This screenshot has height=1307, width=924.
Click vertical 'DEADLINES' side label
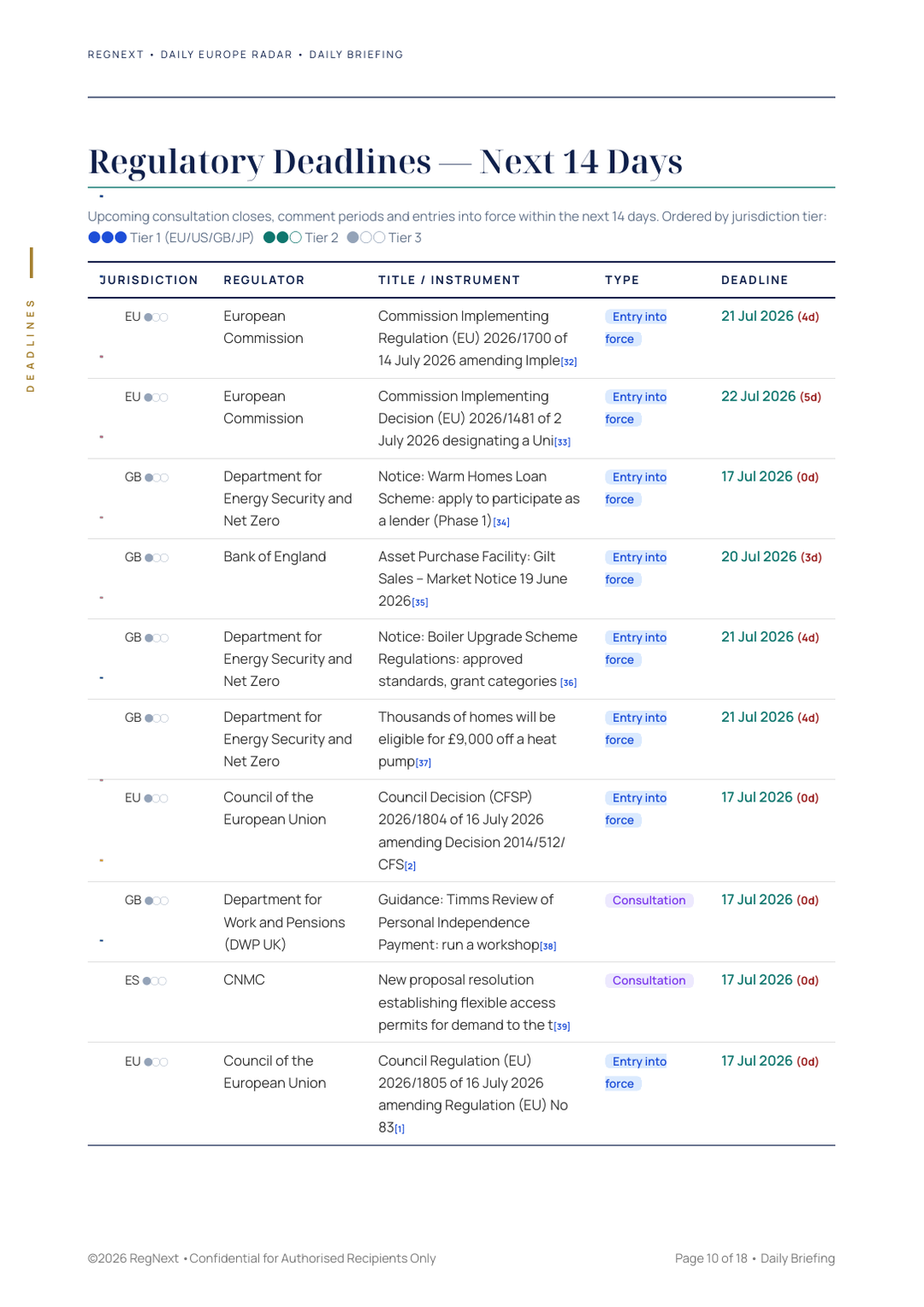31,345
